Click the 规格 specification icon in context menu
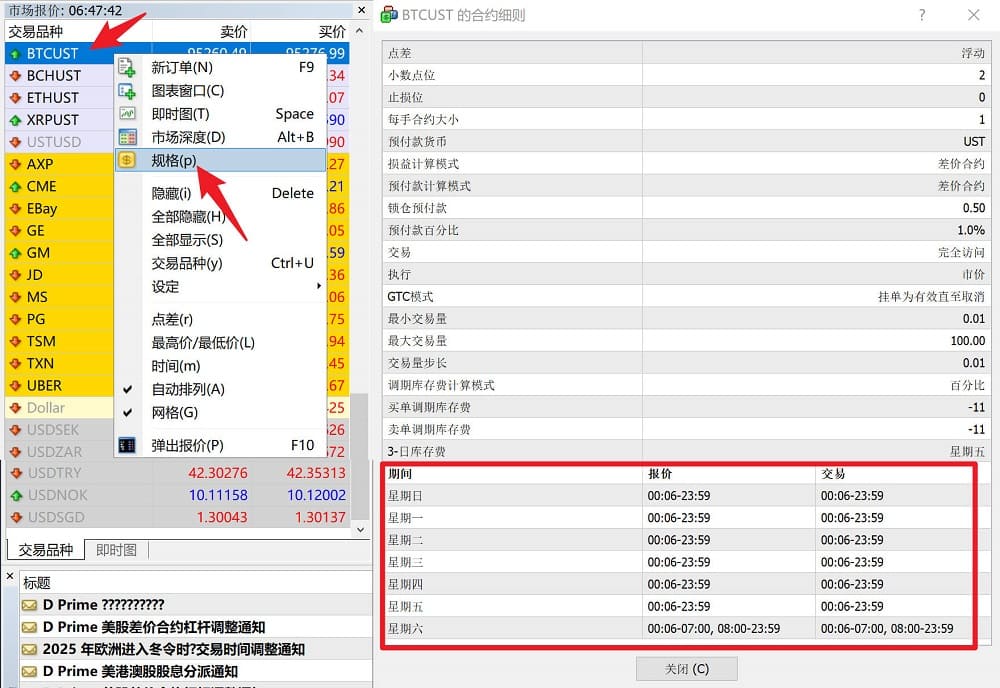This screenshot has width=1000, height=688. (127, 159)
